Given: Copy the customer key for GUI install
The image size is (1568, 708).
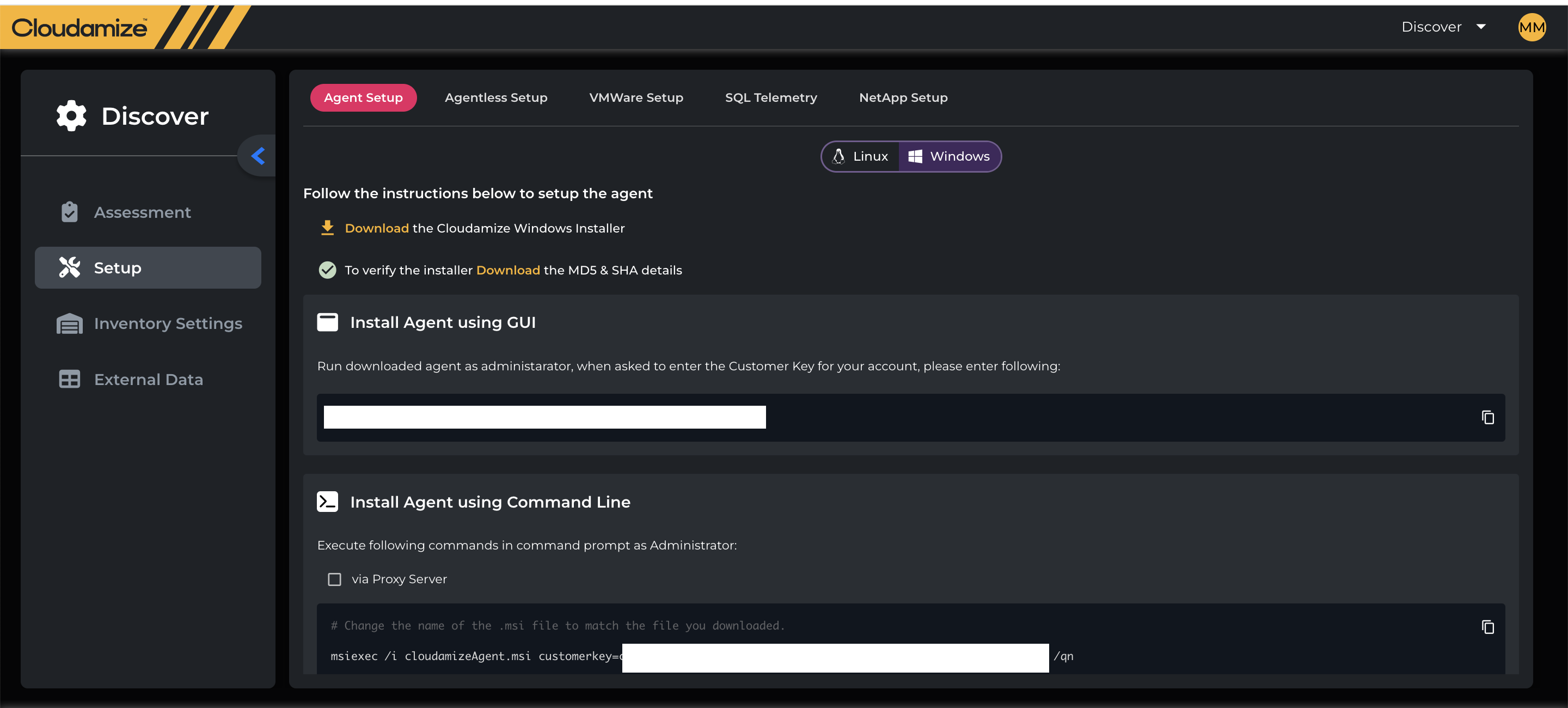Looking at the screenshot, I should click(1487, 417).
